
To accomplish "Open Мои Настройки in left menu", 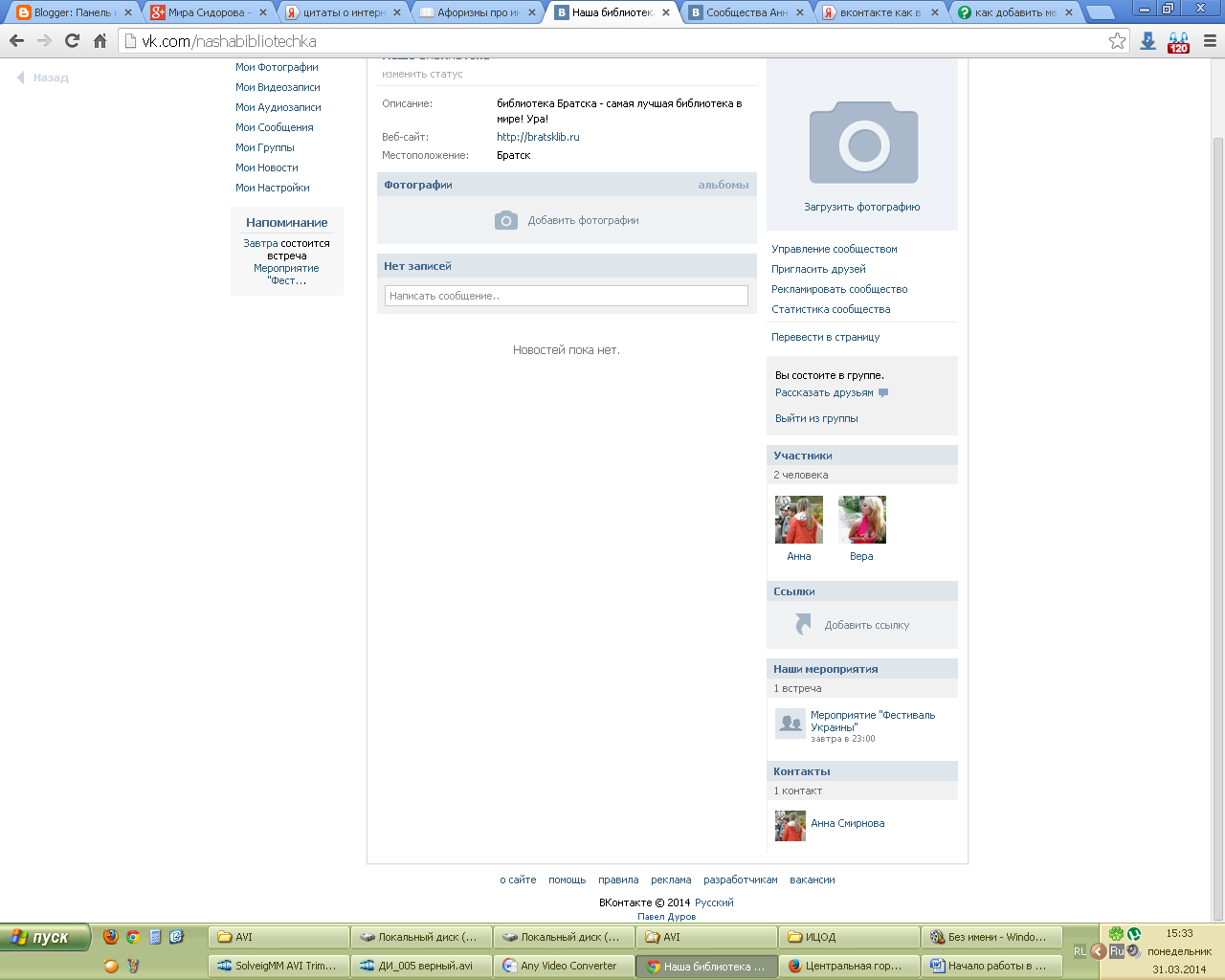I will [273, 188].
